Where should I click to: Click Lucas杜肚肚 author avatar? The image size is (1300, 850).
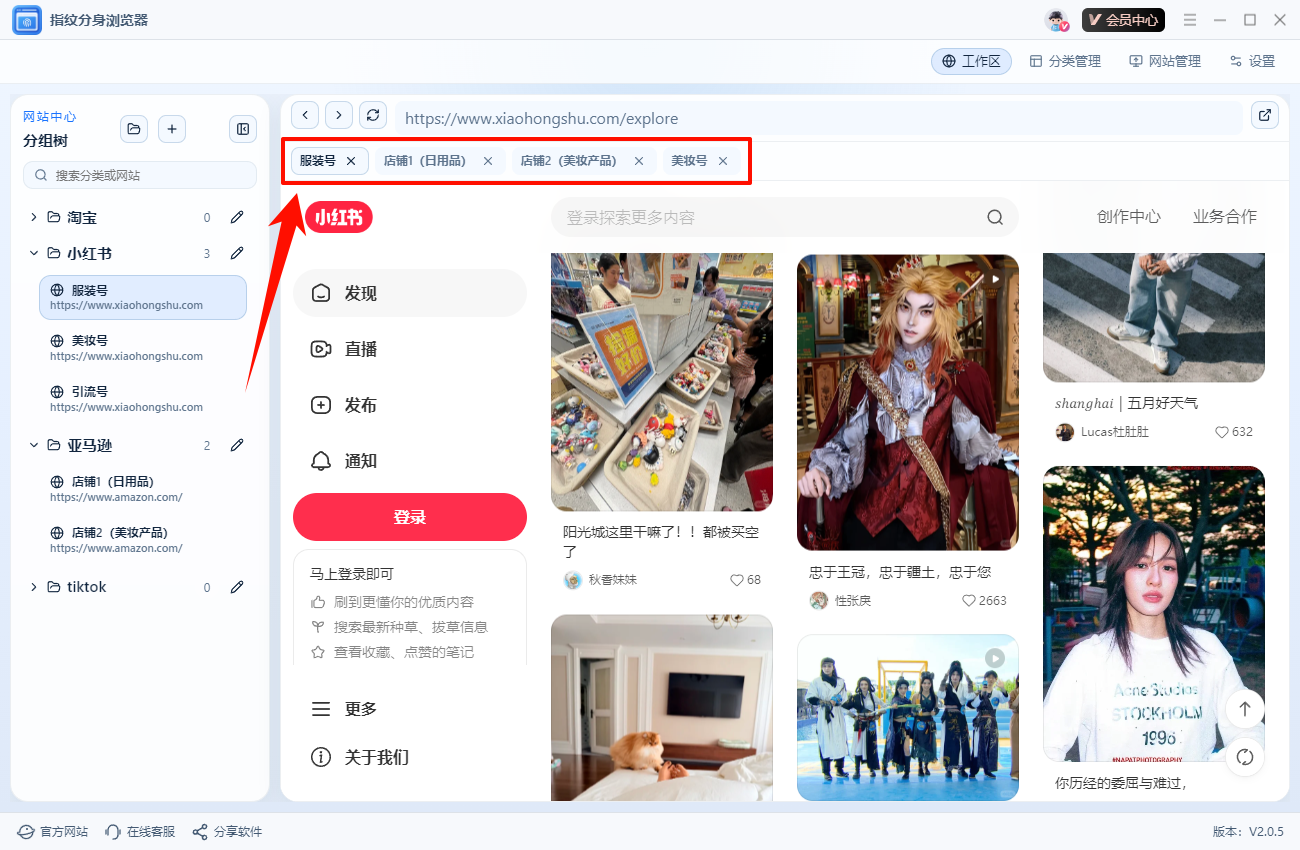click(1065, 432)
